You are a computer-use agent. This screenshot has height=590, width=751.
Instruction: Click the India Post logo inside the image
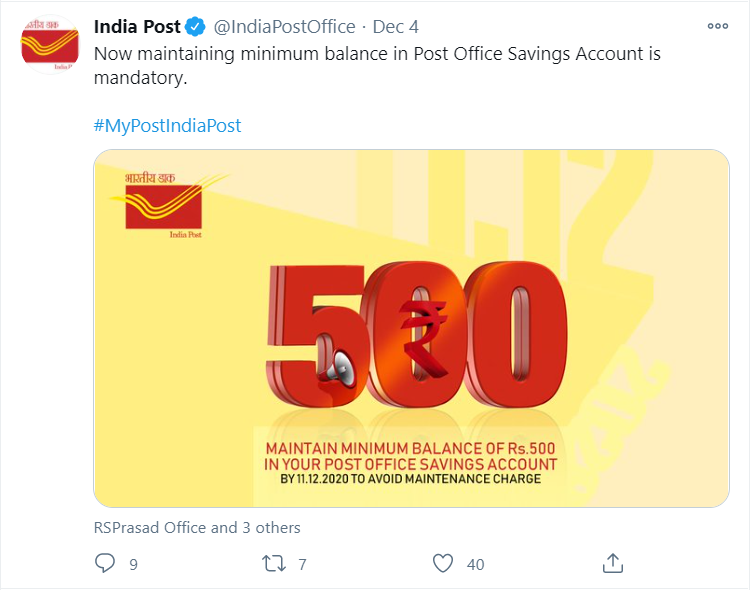tap(162, 204)
